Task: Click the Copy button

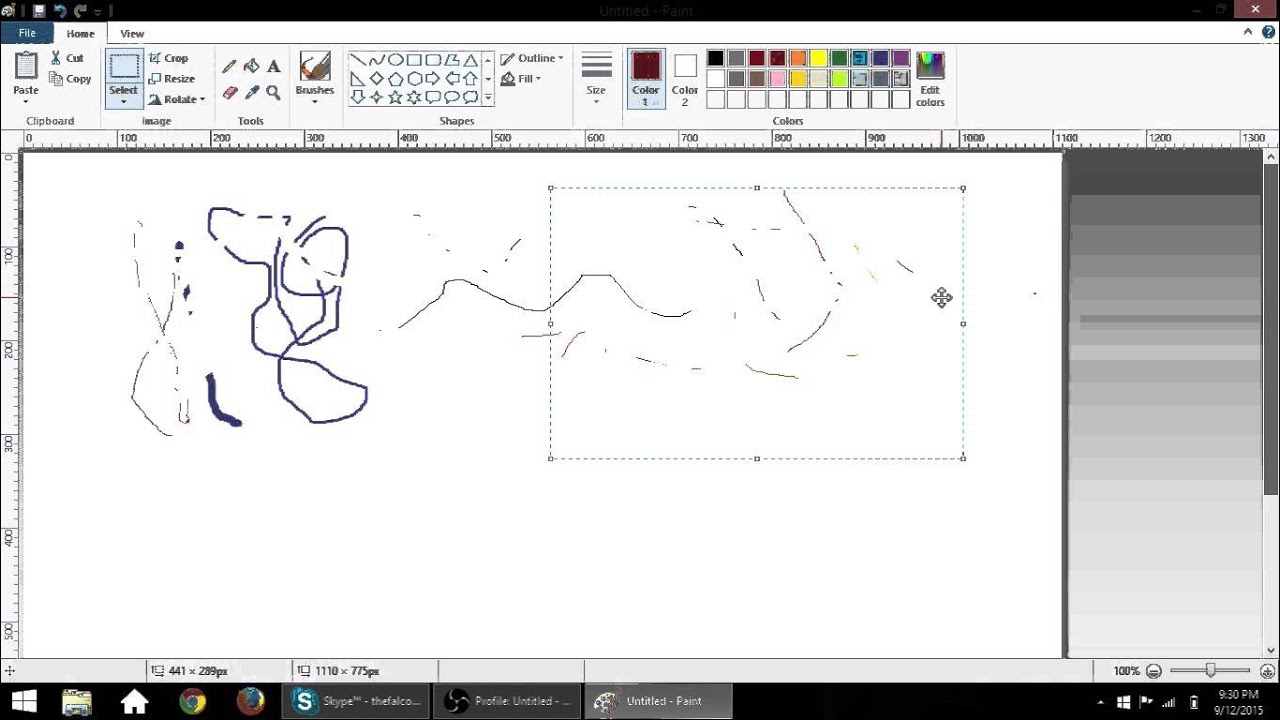Action: (x=69, y=79)
